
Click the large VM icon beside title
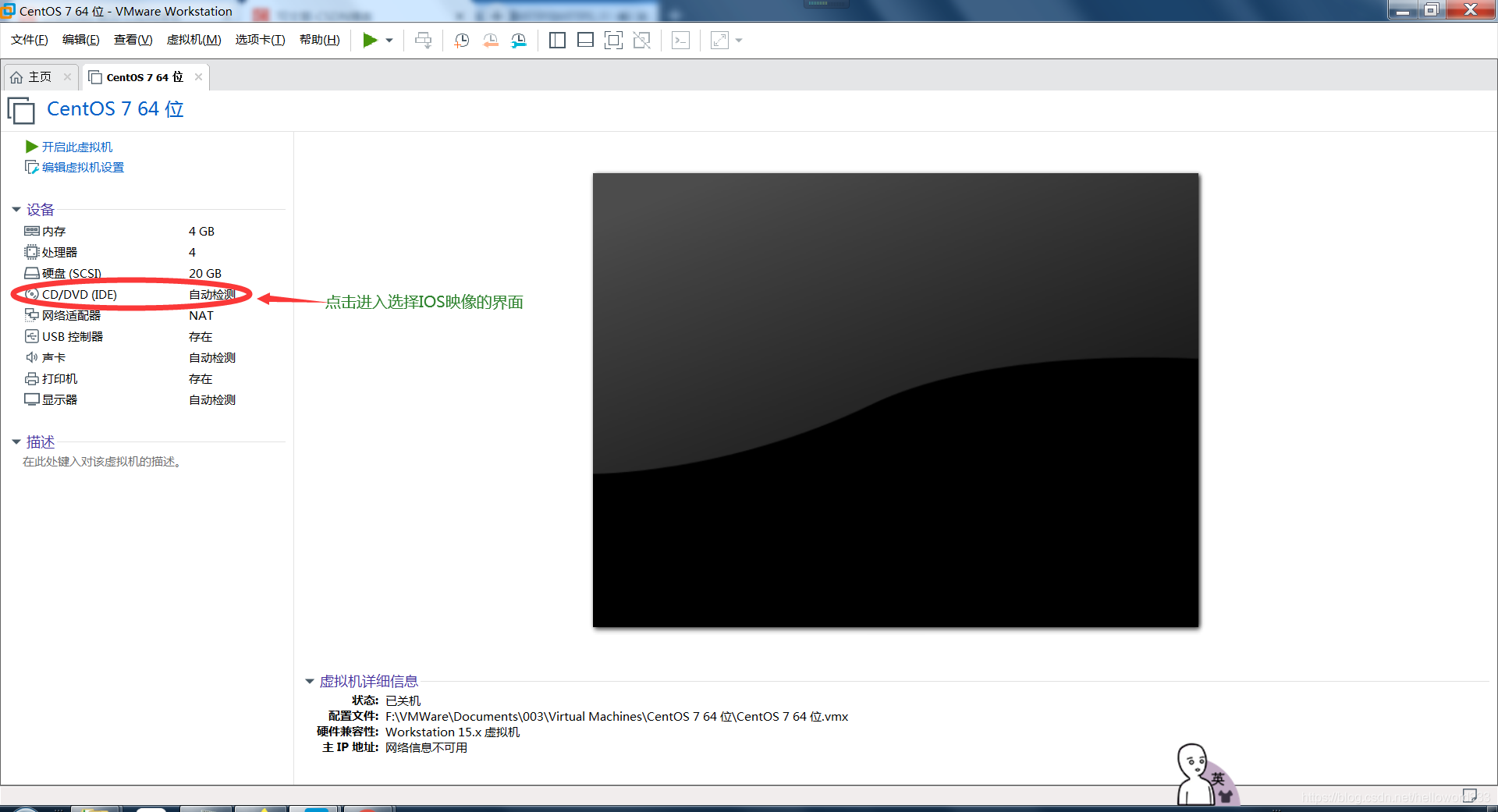[x=21, y=110]
